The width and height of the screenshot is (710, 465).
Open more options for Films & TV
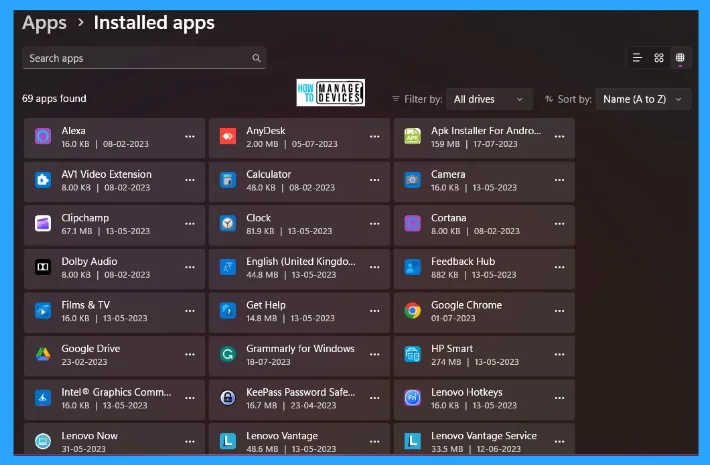pos(190,311)
